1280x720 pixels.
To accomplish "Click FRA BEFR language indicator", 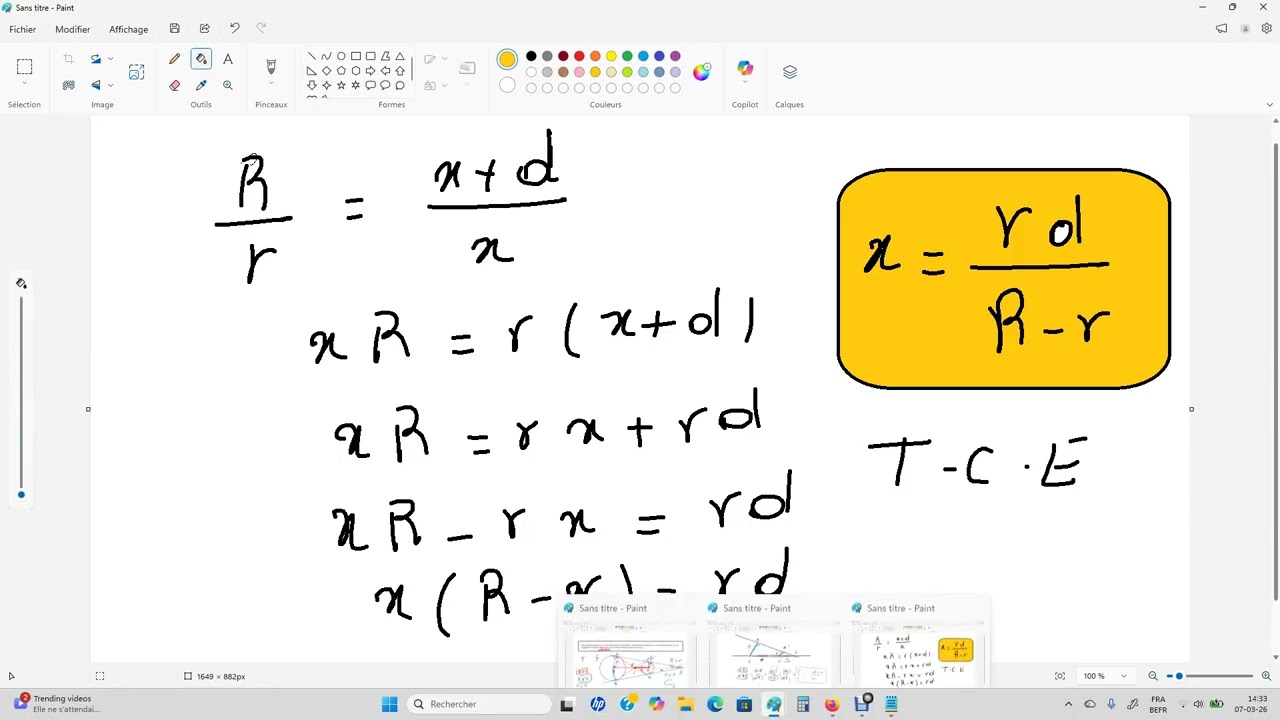I will (1158, 704).
